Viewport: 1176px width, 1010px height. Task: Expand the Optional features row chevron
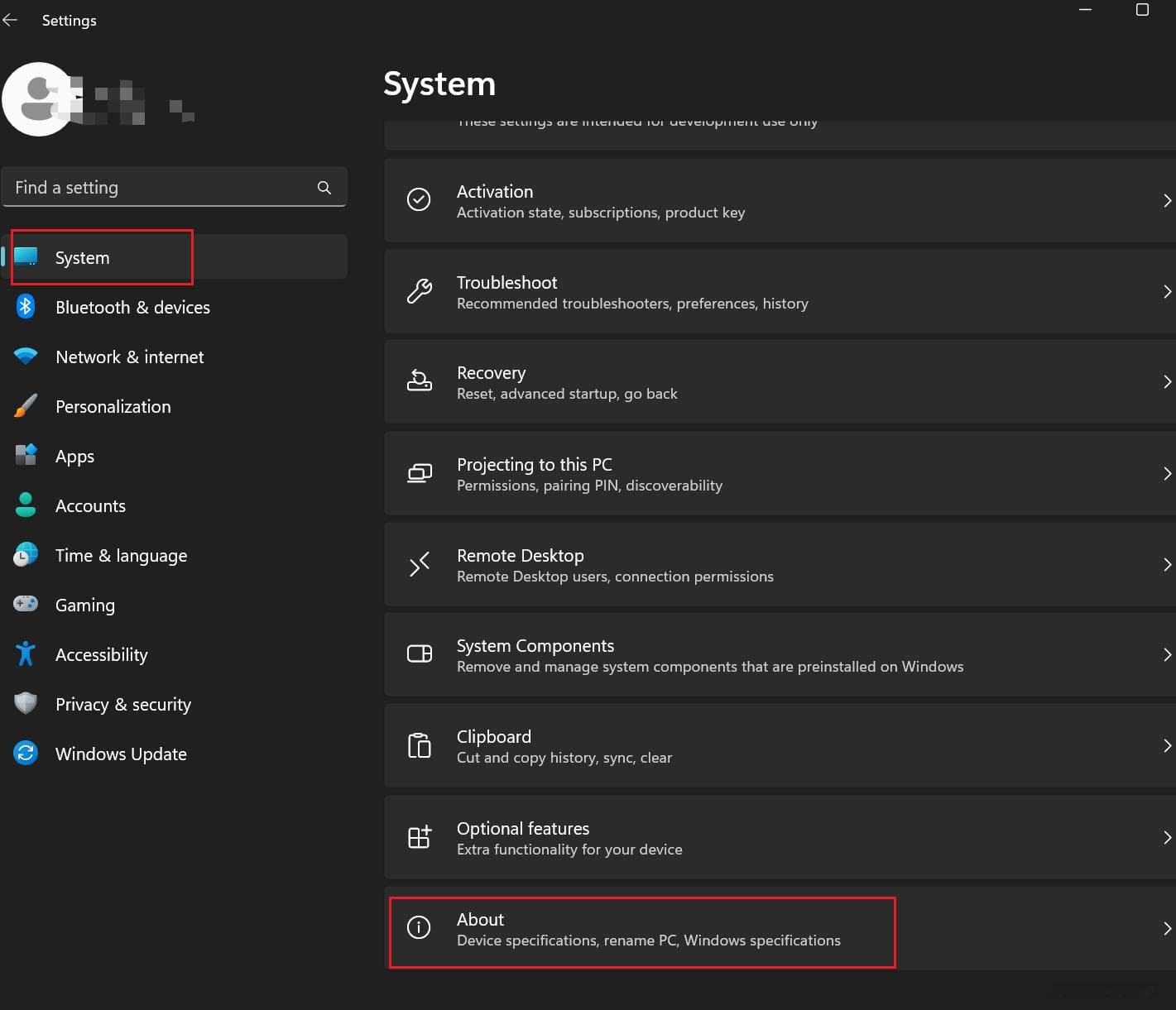(1167, 837)
